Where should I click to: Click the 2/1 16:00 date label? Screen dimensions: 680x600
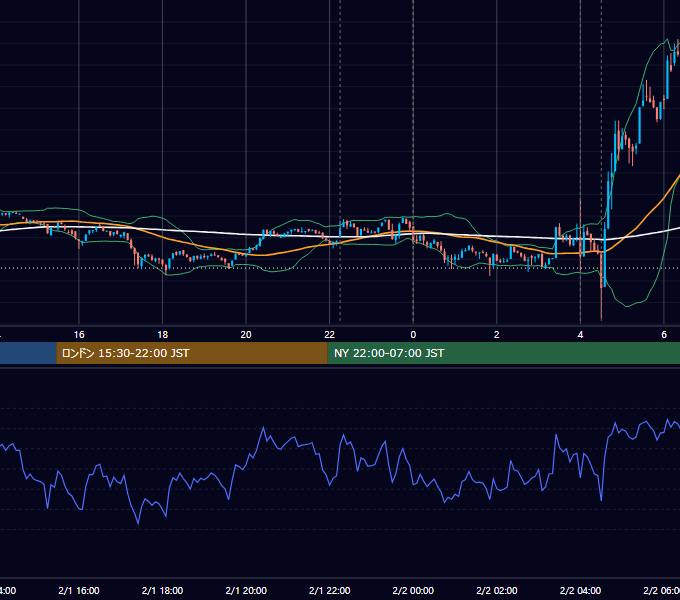pos(79,590)
